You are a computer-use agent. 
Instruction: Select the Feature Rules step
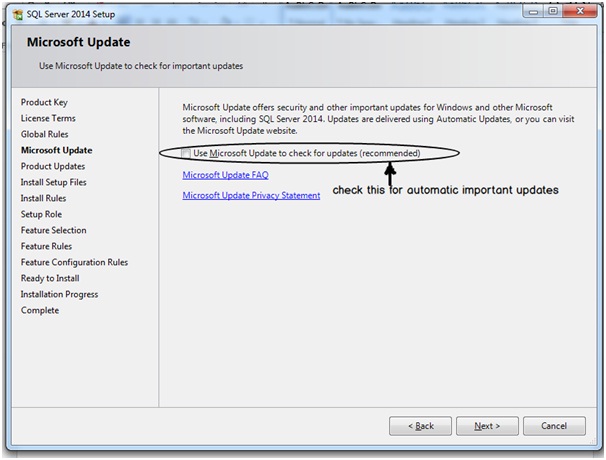point(46,246)
